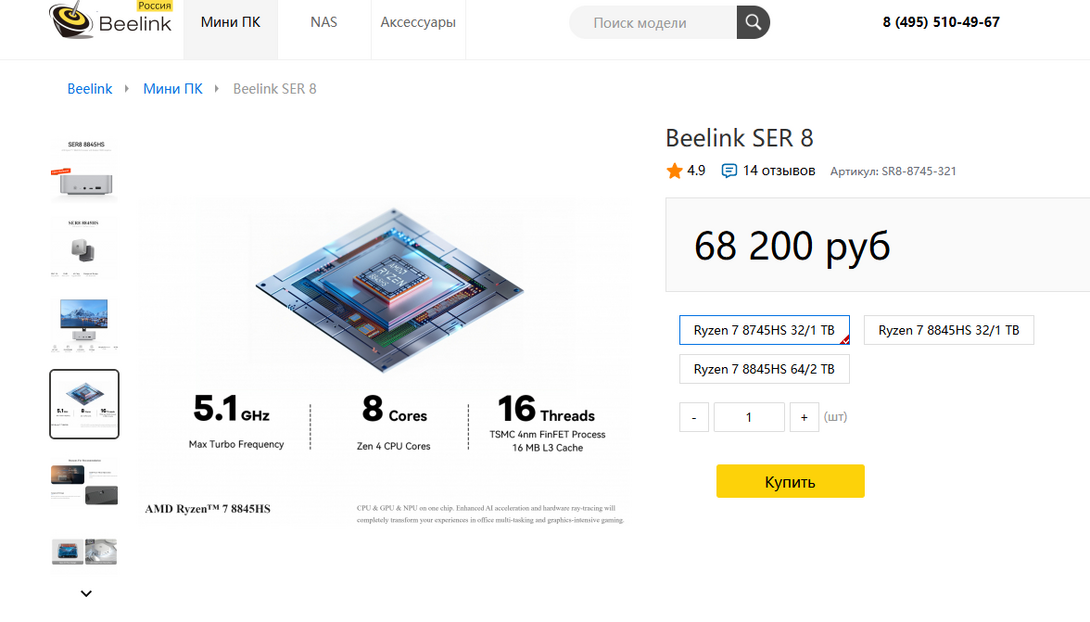Open the Мини ПК navigation tab
Viewport: 1090px width, 622px height.
[x=230, y=22]
